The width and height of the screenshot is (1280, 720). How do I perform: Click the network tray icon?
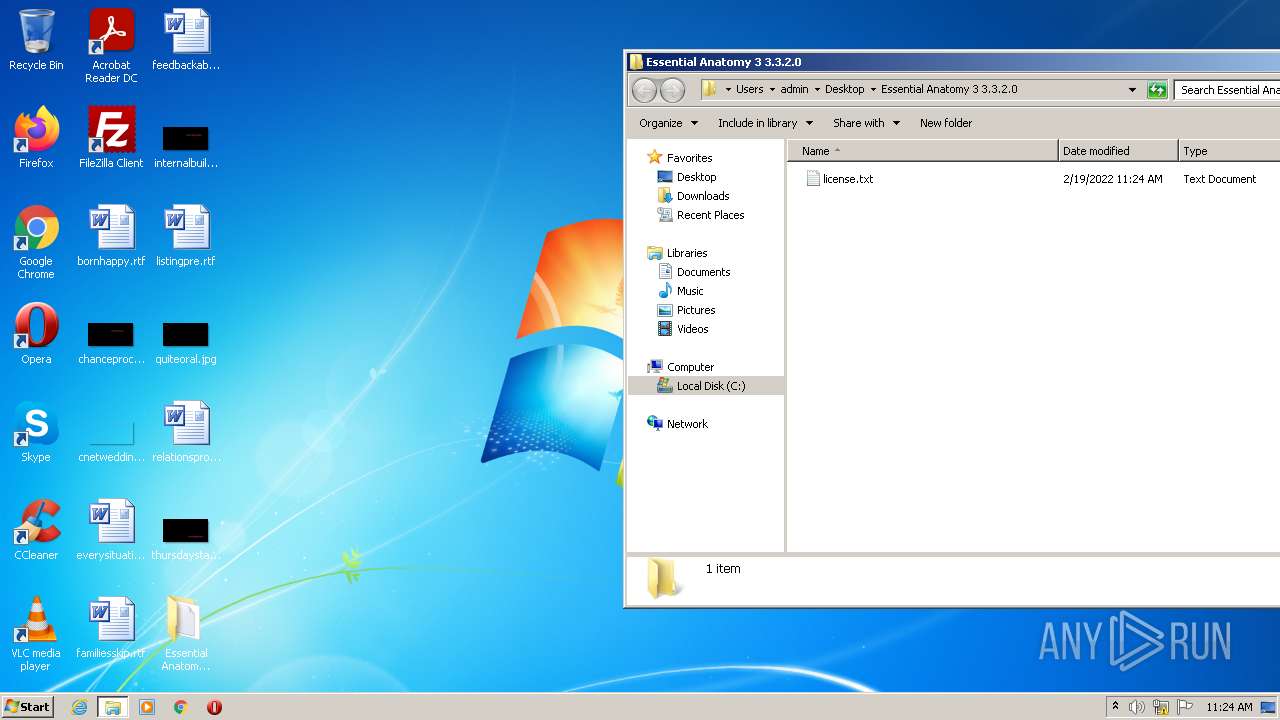(x=1161, y=707)
